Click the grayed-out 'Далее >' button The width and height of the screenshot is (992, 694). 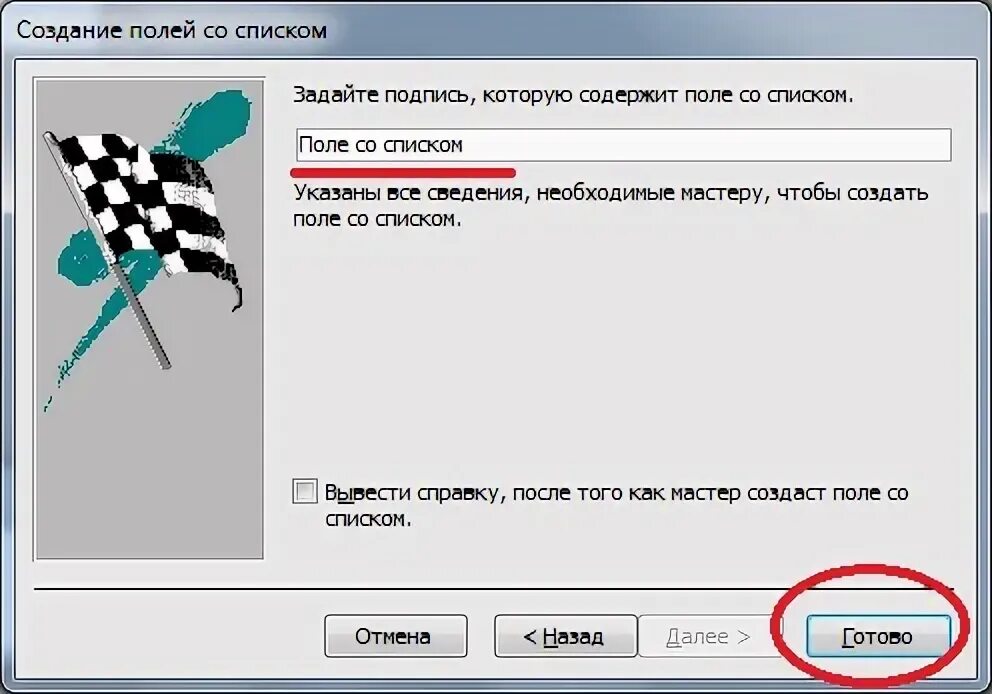point(709,636)
